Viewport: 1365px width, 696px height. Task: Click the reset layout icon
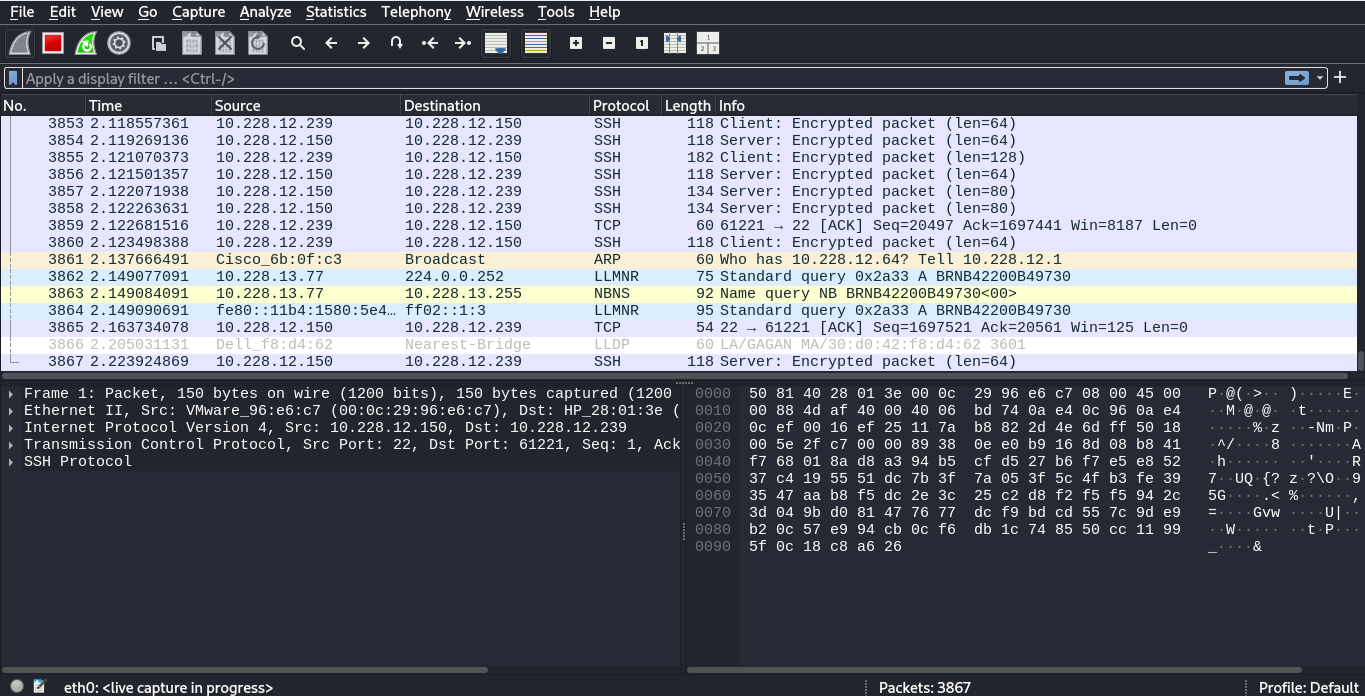click(x=708, y=43)
